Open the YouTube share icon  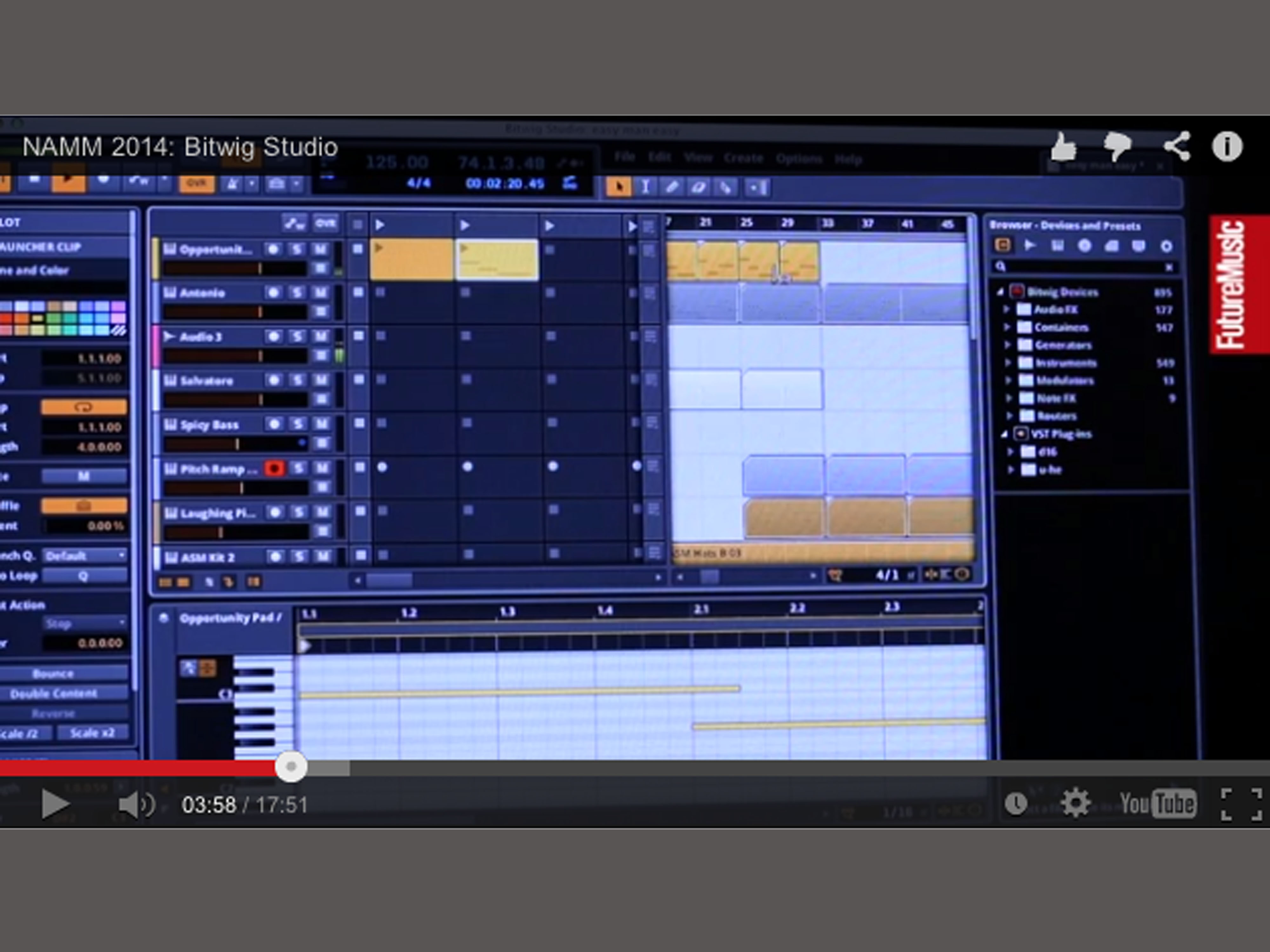pyautogui.click(x=1177, y=147)
